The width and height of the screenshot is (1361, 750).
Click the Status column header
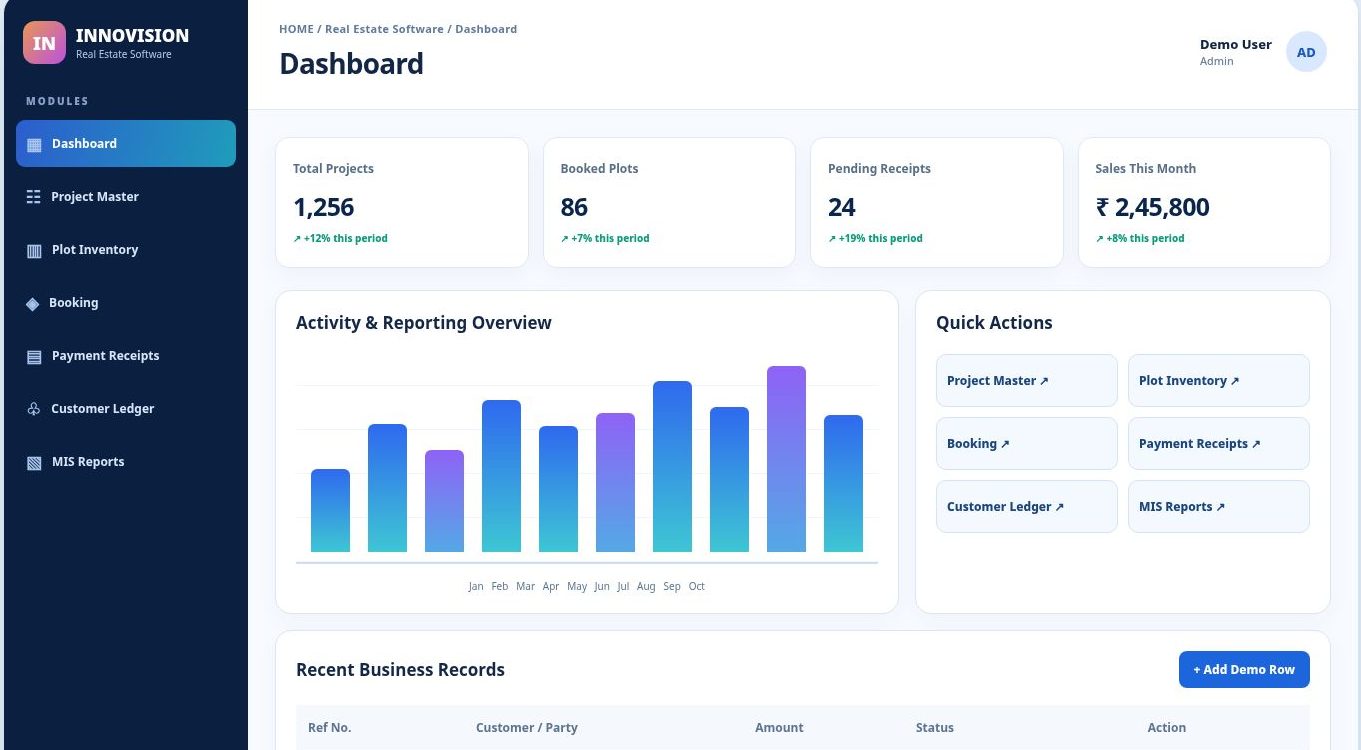click(x=935, y=728)
